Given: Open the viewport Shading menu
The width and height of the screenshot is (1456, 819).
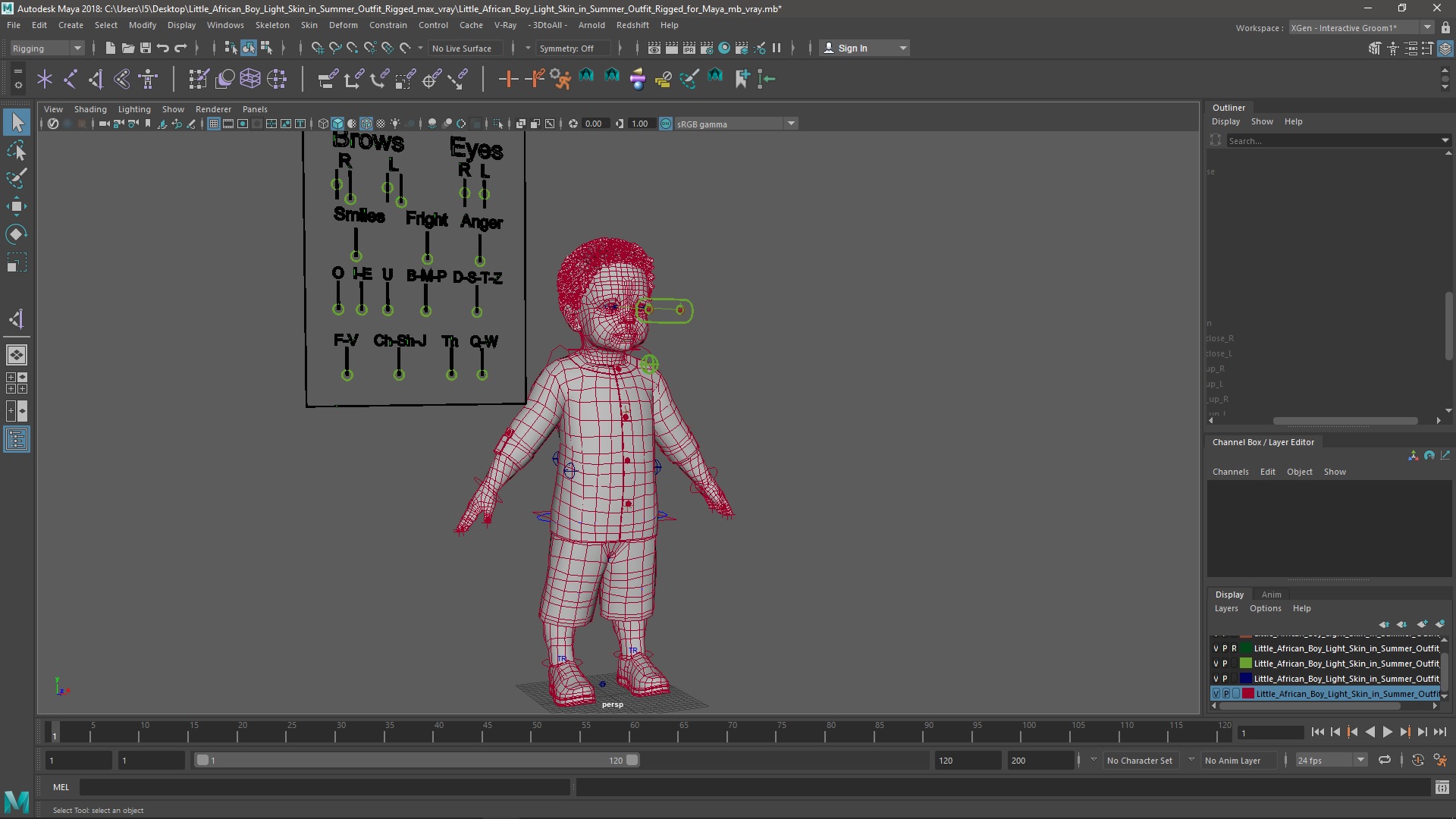Looking at the screenshot, I should pyautogui.click(x=90, y=109).
